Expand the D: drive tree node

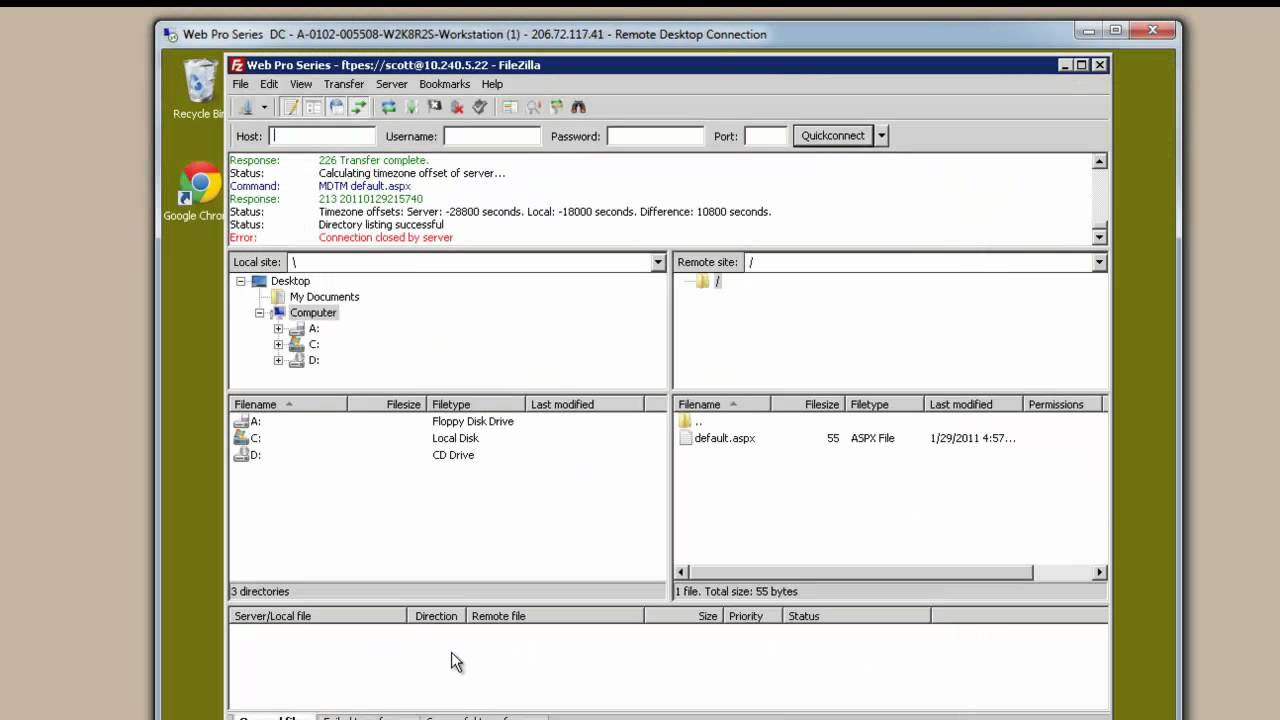(x=279, y=360)
